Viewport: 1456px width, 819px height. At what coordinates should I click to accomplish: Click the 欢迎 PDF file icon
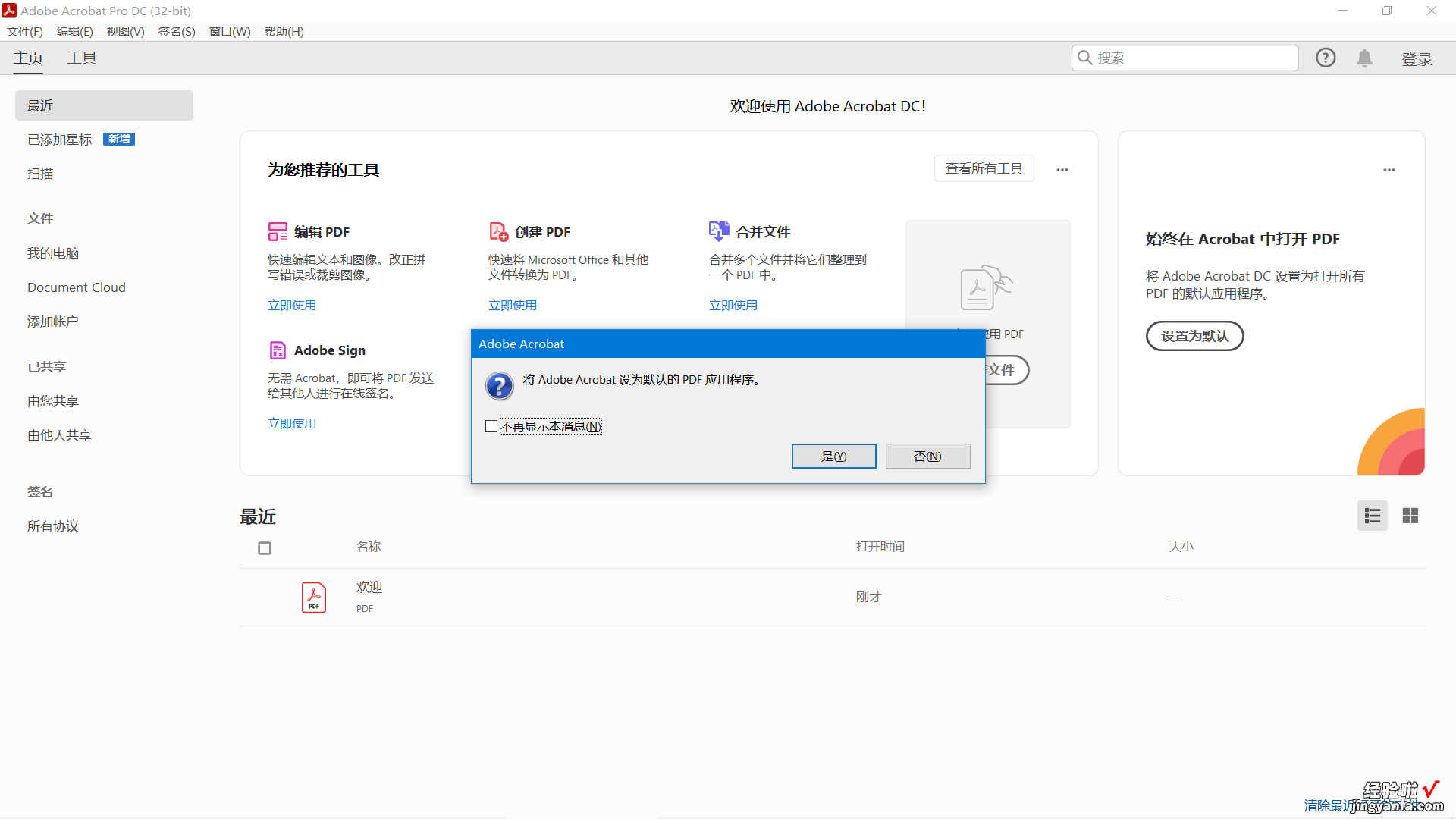[314, 598]
